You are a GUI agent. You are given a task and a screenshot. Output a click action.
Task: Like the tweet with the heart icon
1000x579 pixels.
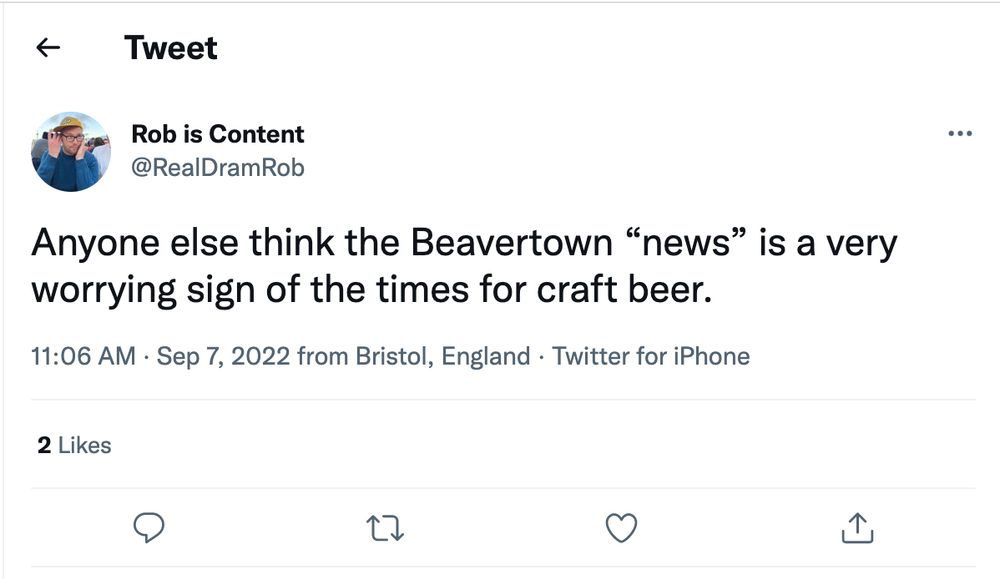tap(622, 527)
